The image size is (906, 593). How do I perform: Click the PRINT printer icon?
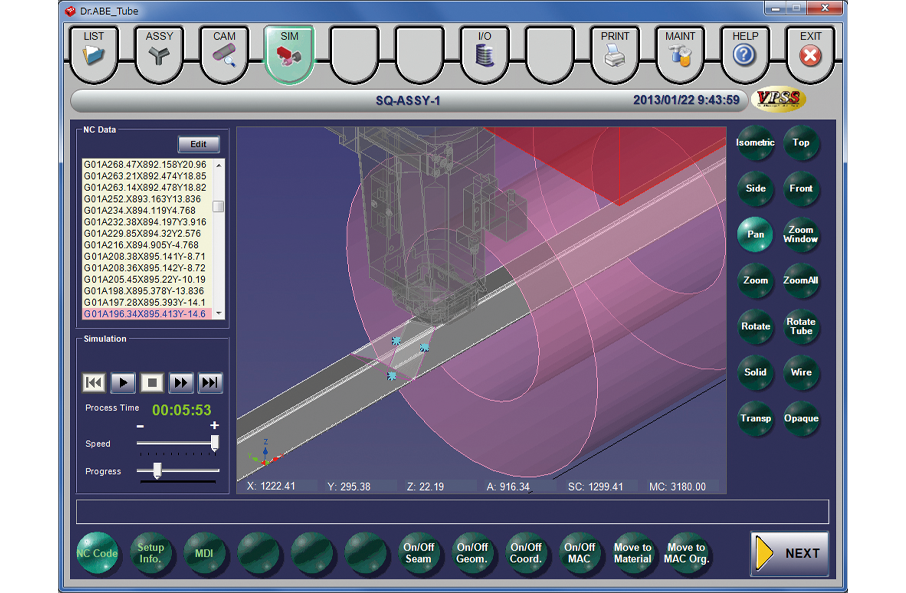coord(615,53)
